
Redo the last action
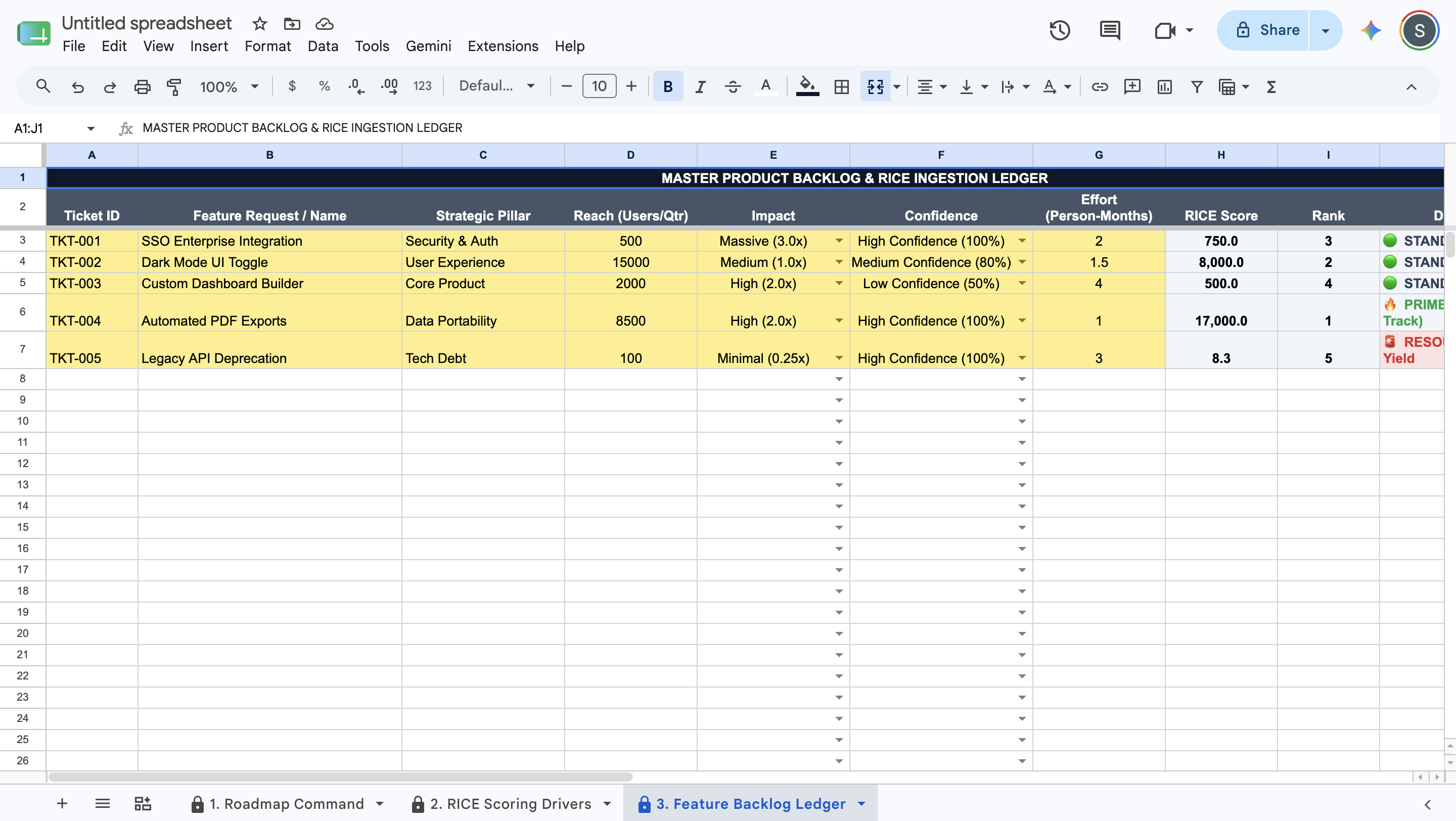point(110,86)
